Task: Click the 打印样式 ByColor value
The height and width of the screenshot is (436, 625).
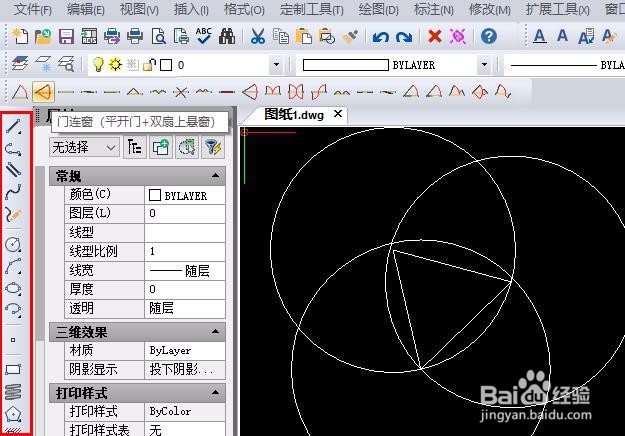Action: coord(185,411)
